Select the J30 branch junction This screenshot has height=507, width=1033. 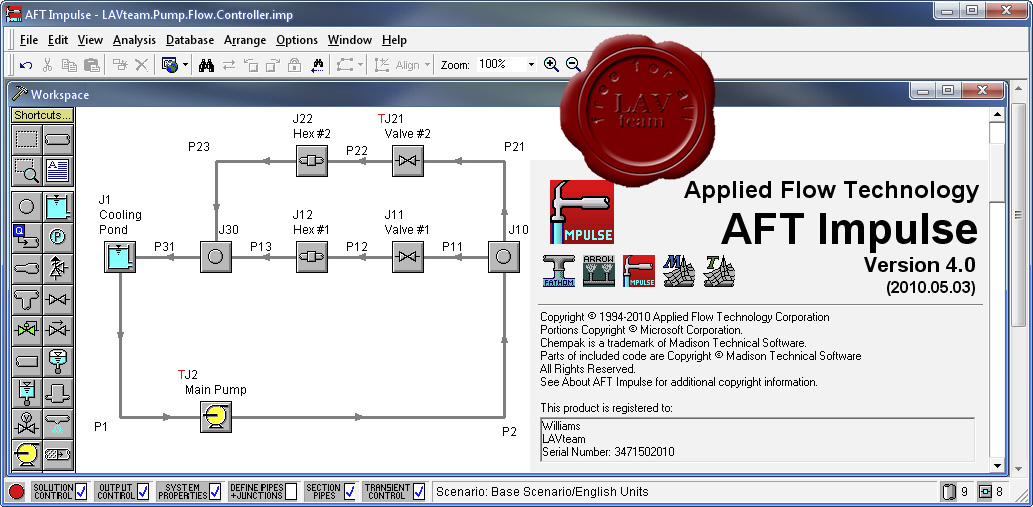point(215,257)
